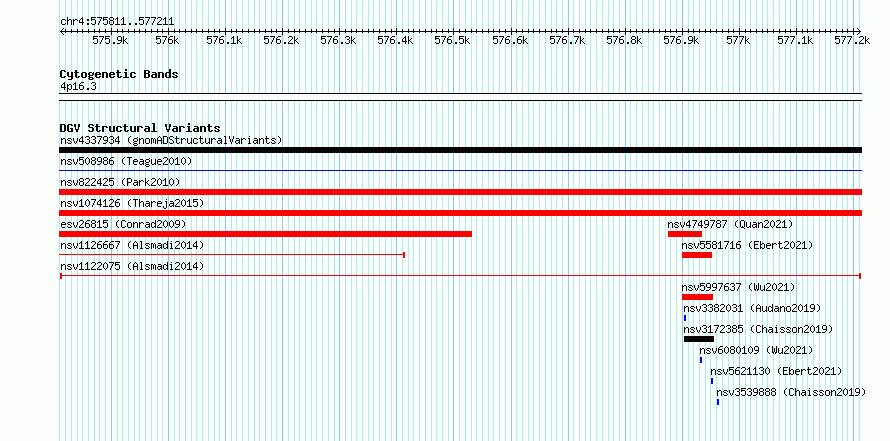Click the small blue nsv3539888 marker

(718, 402)
